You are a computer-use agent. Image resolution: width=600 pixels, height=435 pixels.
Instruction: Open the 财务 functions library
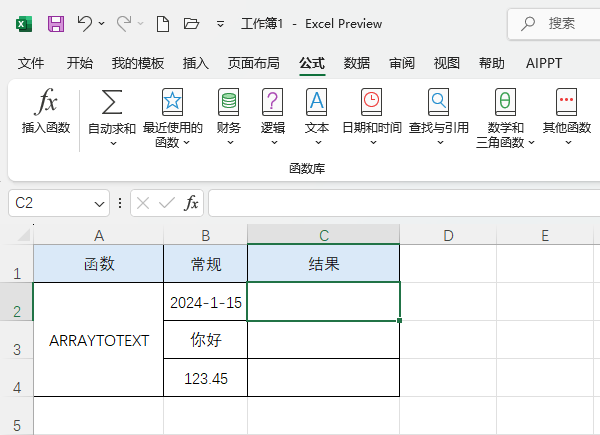(x=228, y=117)
